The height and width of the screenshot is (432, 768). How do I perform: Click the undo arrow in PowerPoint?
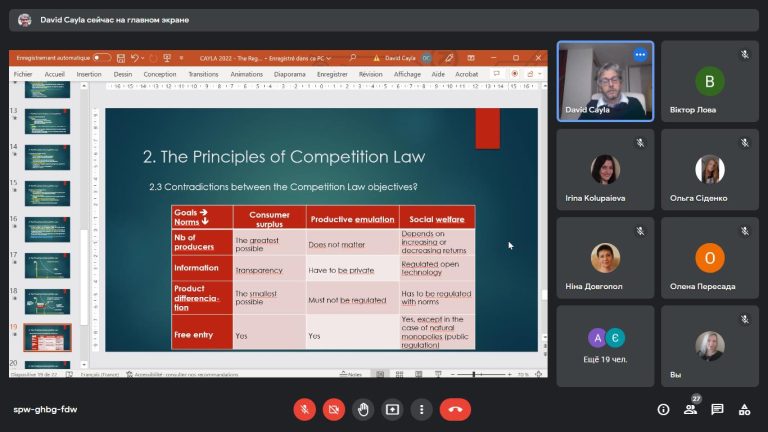pyautogui.click(x=134, y=58)
